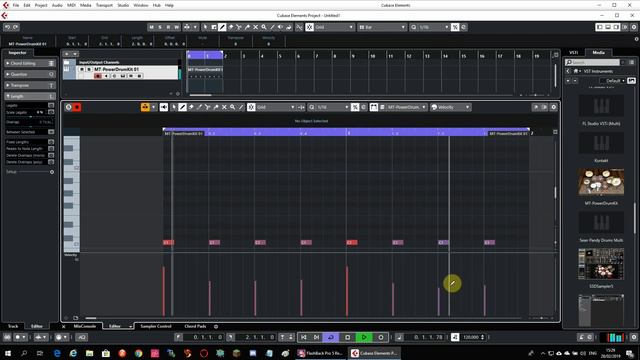Viewport: 640px width, 360px height.
Task: Click the transport Stop button
Action: click(x=348, y=337)
